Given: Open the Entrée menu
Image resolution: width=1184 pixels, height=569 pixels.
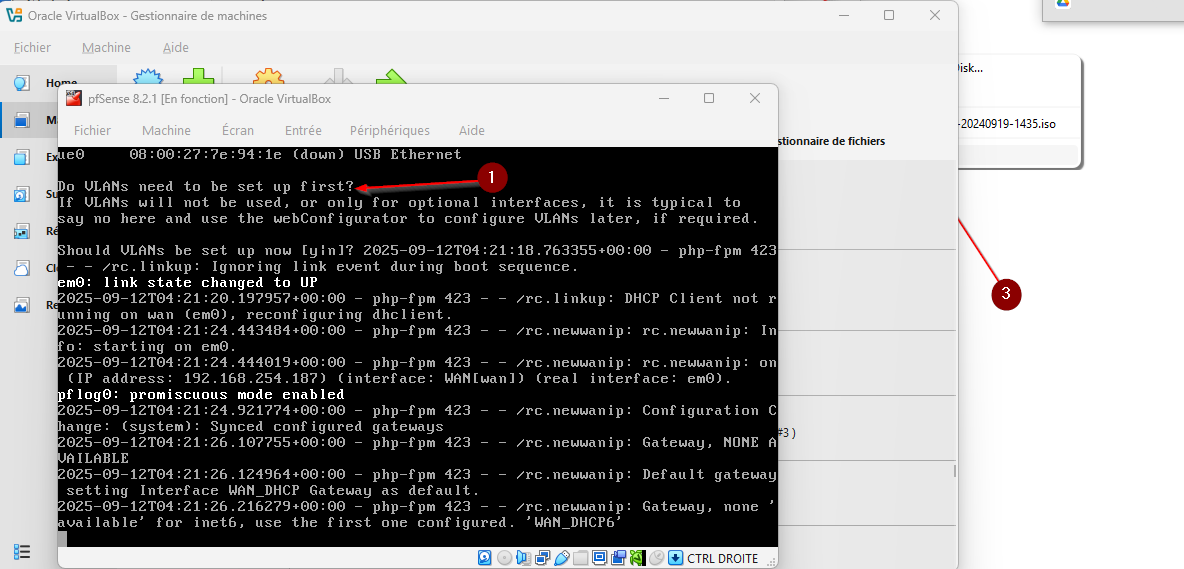Looking at the screenshot, I should tap(303, 130).
